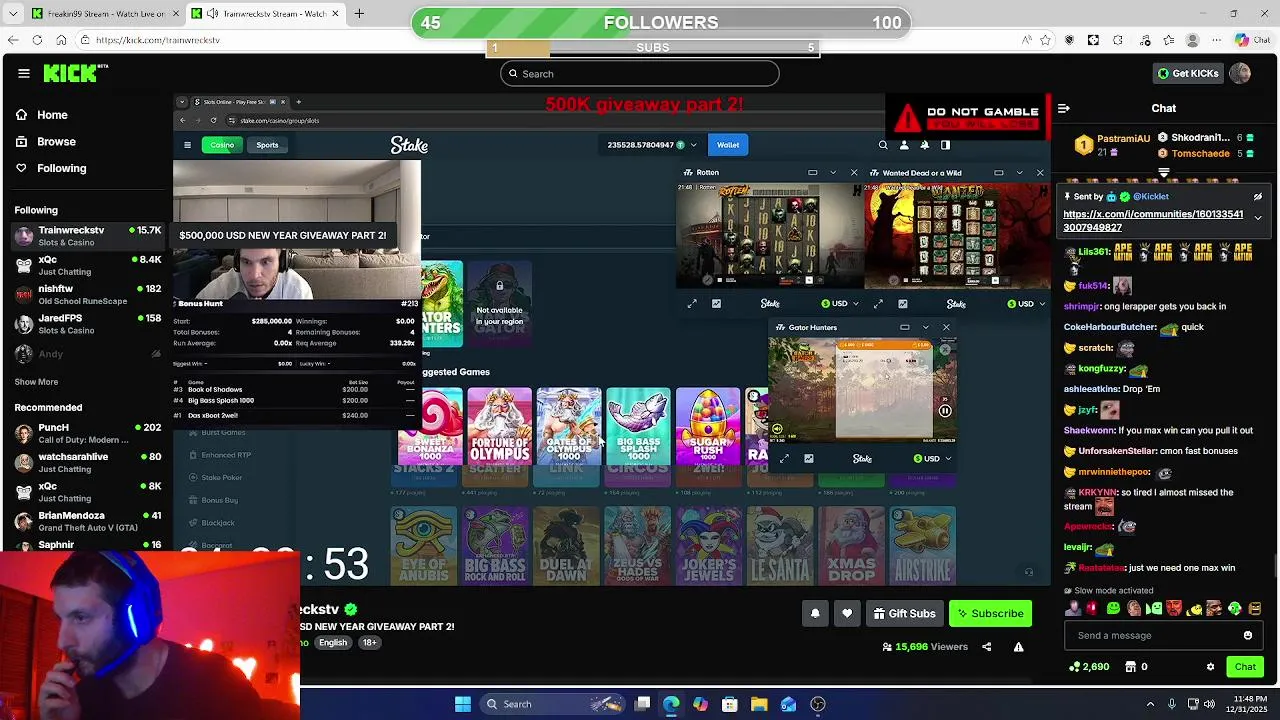The height and width of the screenshot is (720, 1280).
Task: Send the message with the Chat button
Action: point(1245,667)
